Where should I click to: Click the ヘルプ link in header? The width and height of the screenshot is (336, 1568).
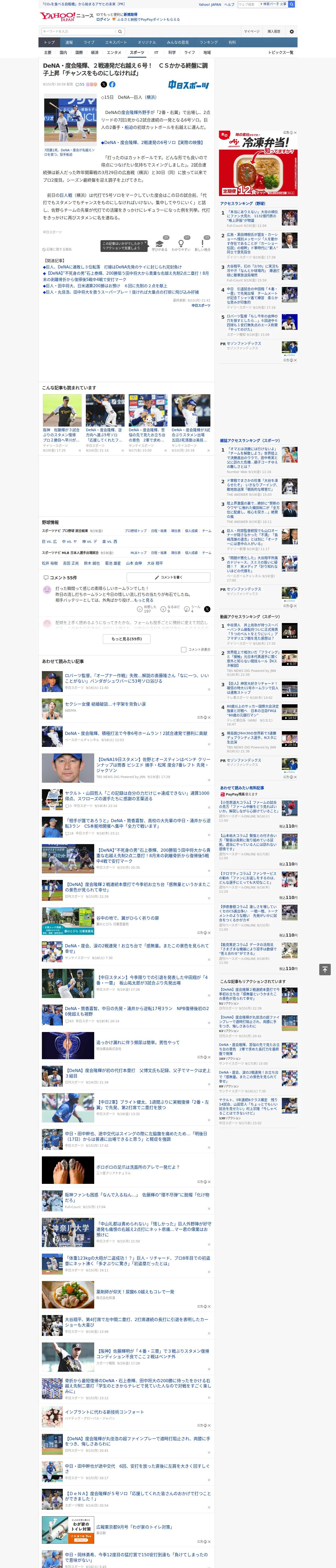click(229, 4)
